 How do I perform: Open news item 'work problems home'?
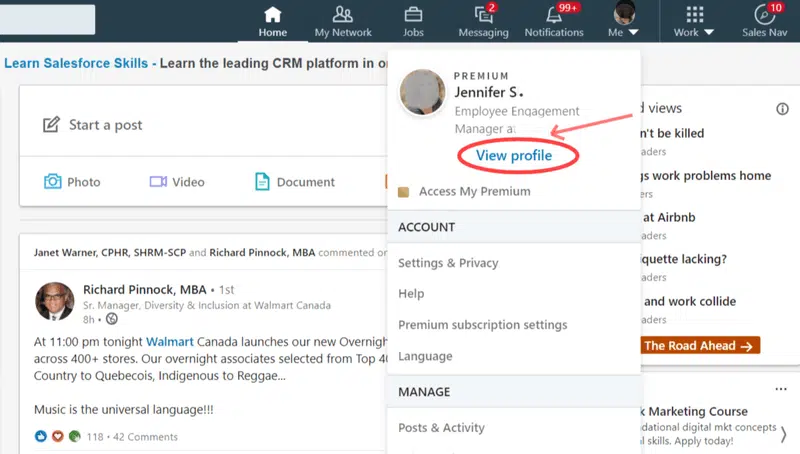tap(706, 175)
